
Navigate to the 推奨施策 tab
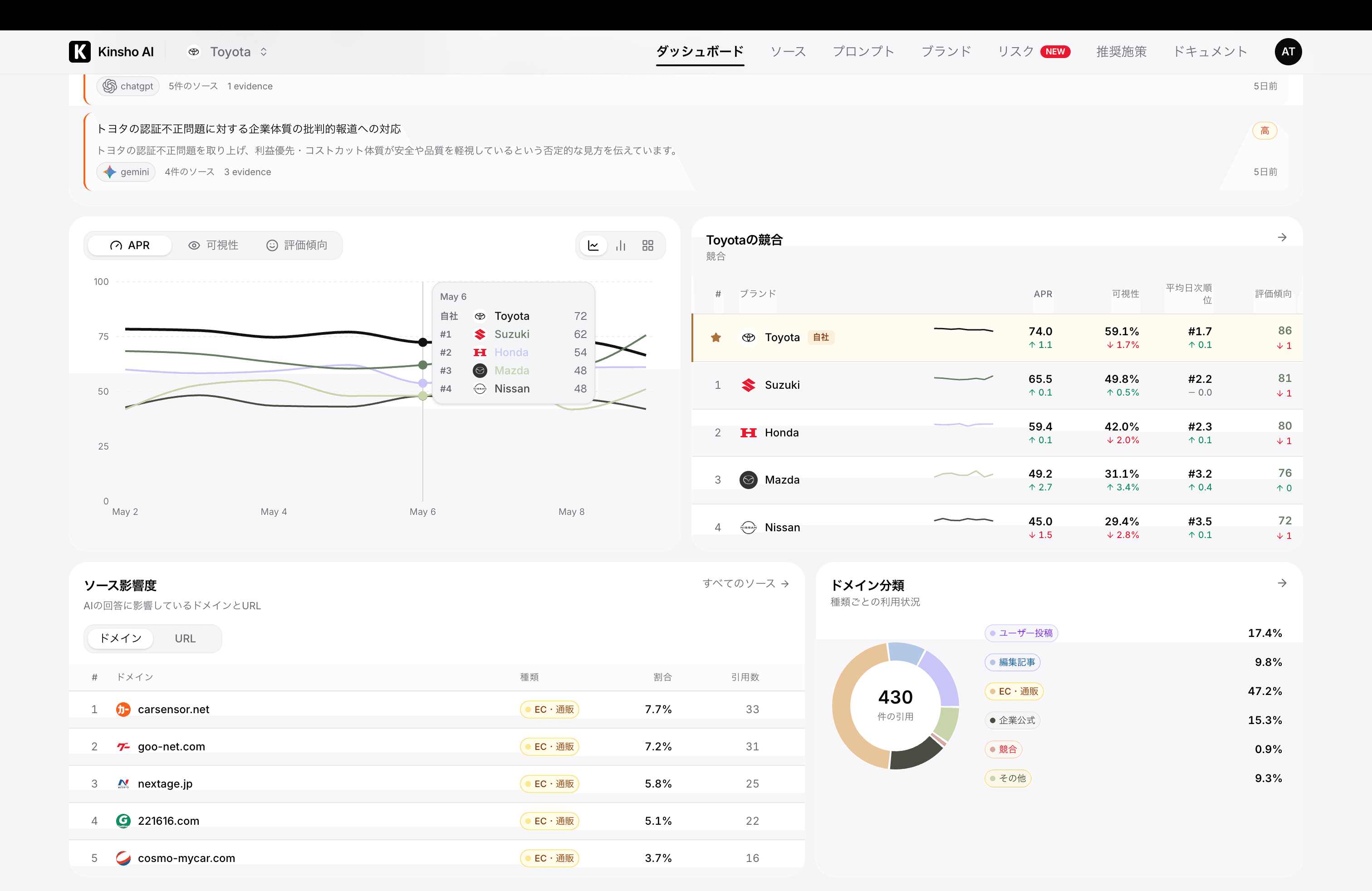pos(1121,52)
